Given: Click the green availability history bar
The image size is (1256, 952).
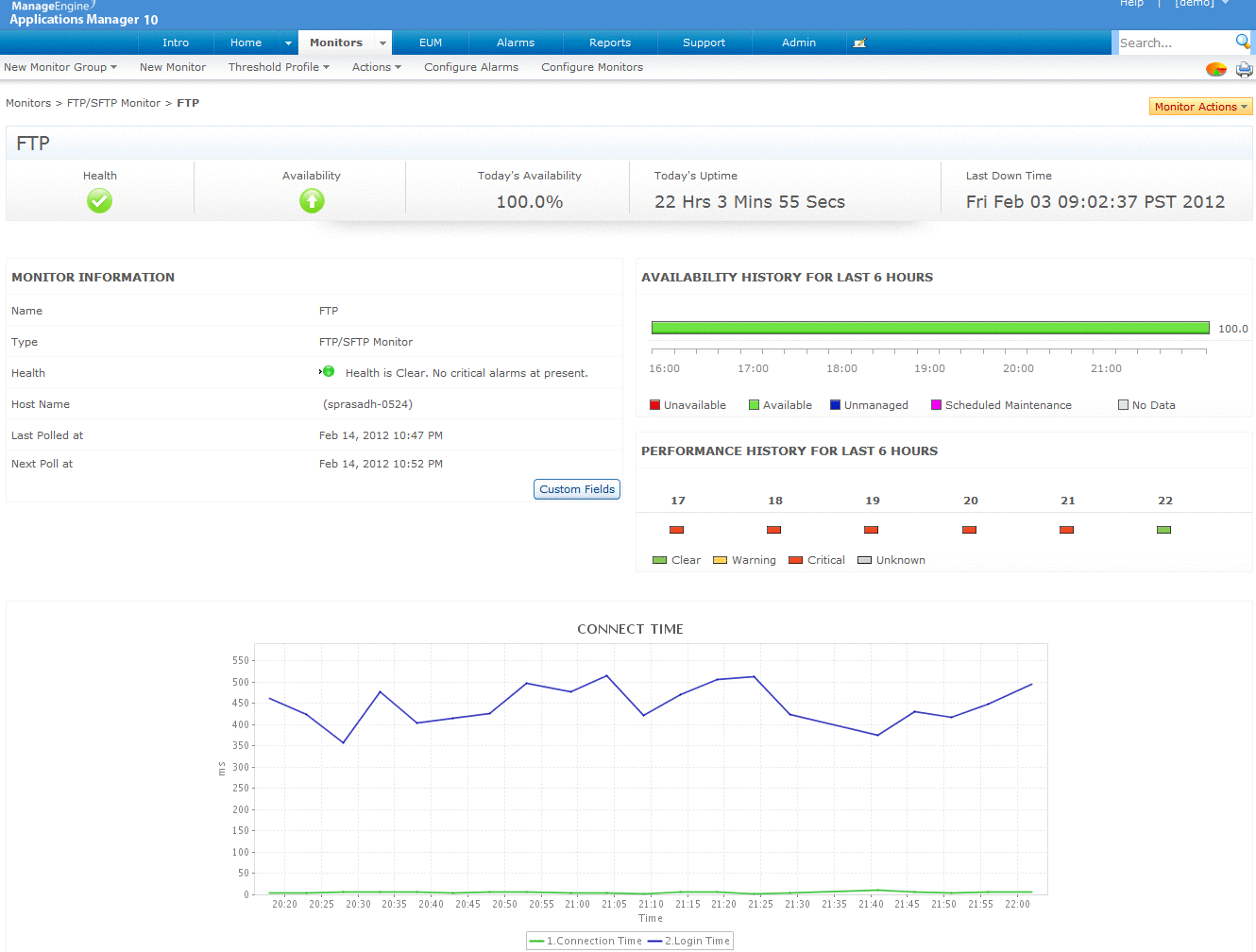Looking at the screenshot, I should (929, 328).
